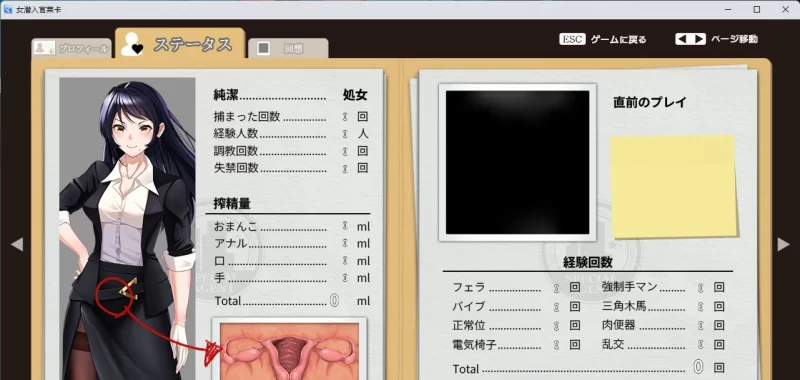
Task: Click the profile card icon on プロフィール tab
Action: [44, 48]
